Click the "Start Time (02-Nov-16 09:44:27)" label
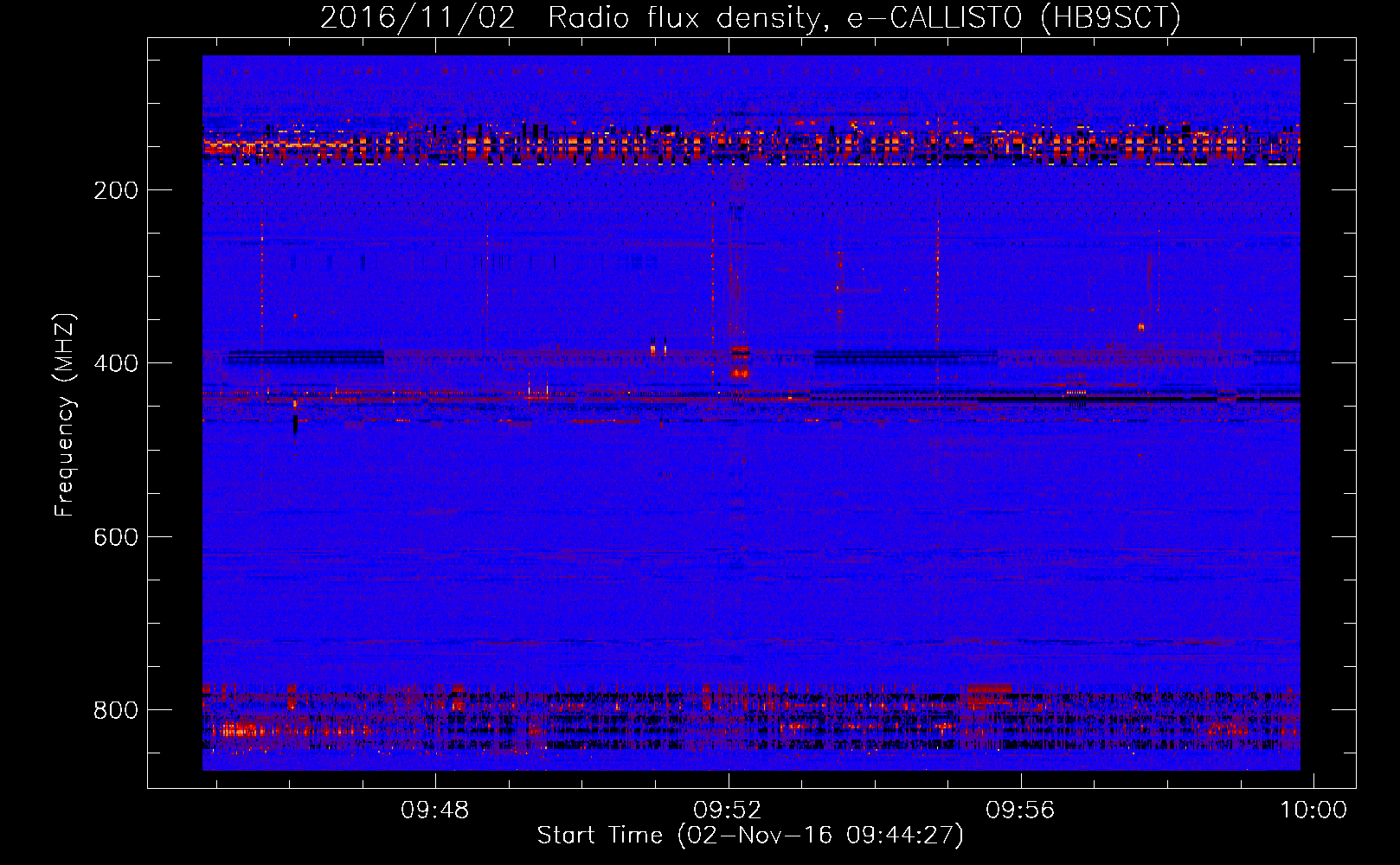Viewport: 1400px width, 865px height. (750, 836)
